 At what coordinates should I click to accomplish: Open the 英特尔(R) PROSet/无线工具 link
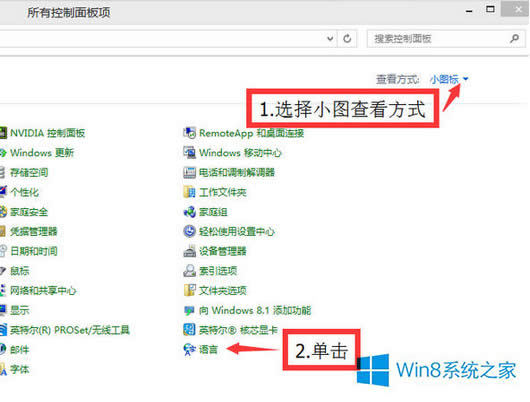(70, 330)
